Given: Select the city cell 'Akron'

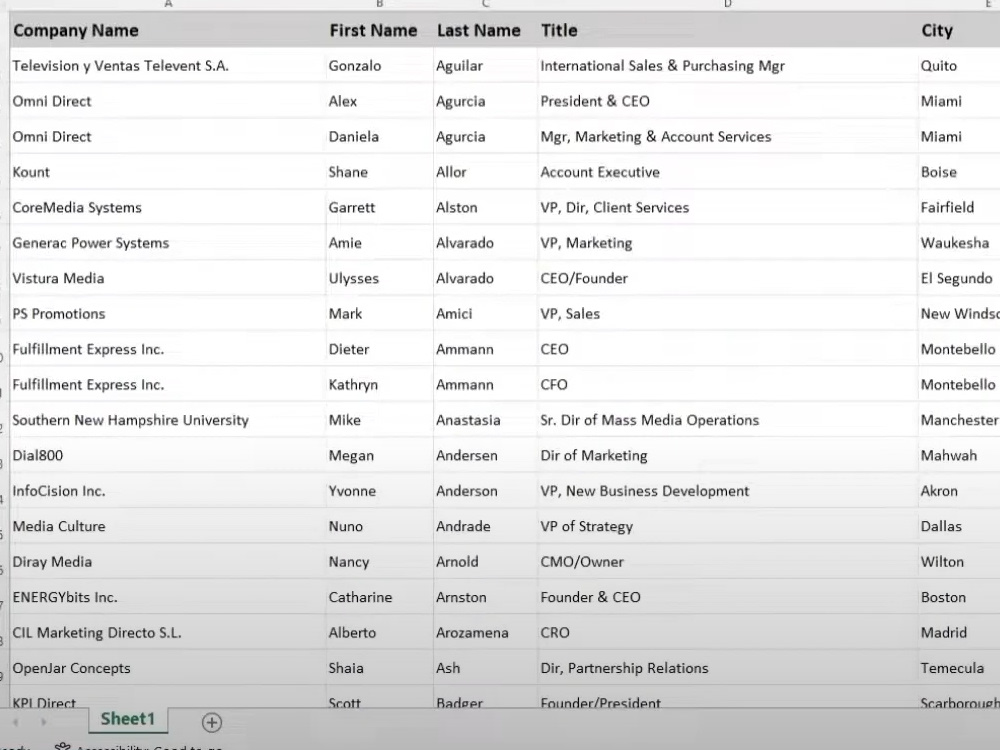Looking at the screenshot, I should [959, 491].
